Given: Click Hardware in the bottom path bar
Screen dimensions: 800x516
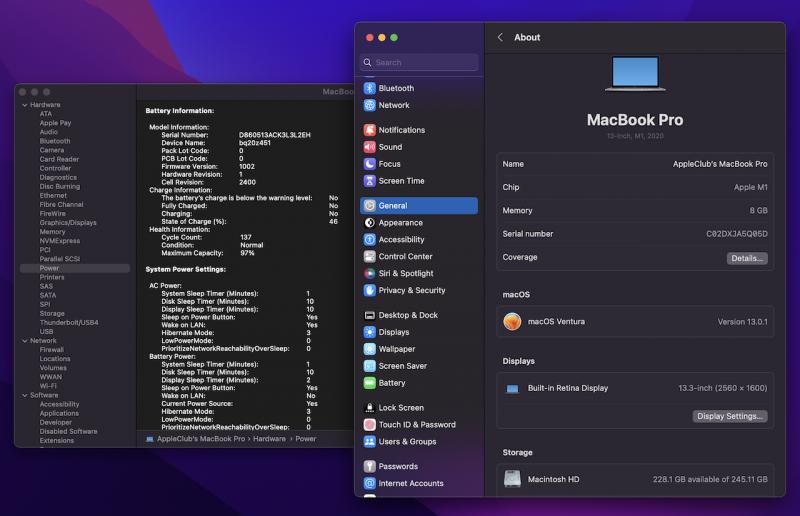Looking at the screenshot, I should (269, 439).
